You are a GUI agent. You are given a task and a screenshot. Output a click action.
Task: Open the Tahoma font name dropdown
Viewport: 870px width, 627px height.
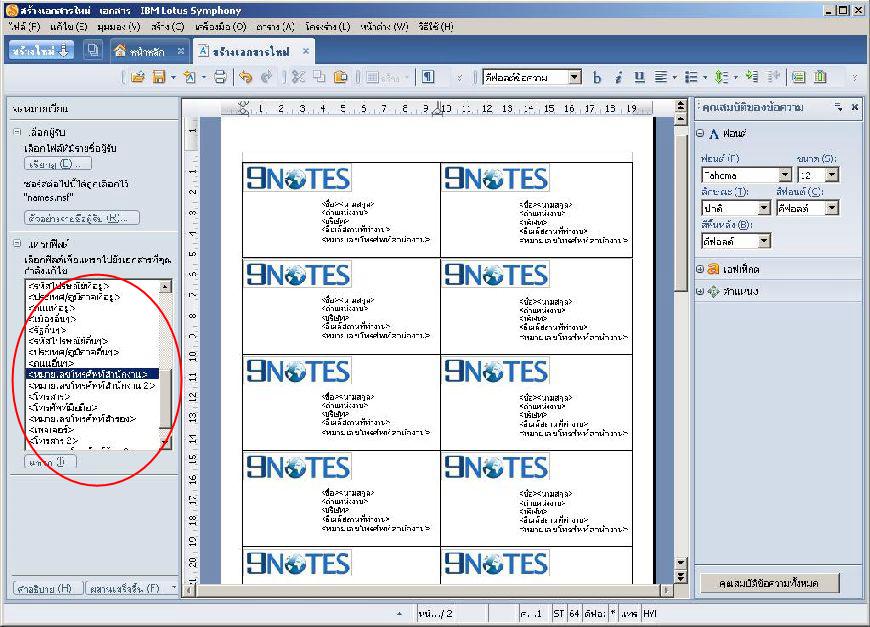[x=785, y=175]
